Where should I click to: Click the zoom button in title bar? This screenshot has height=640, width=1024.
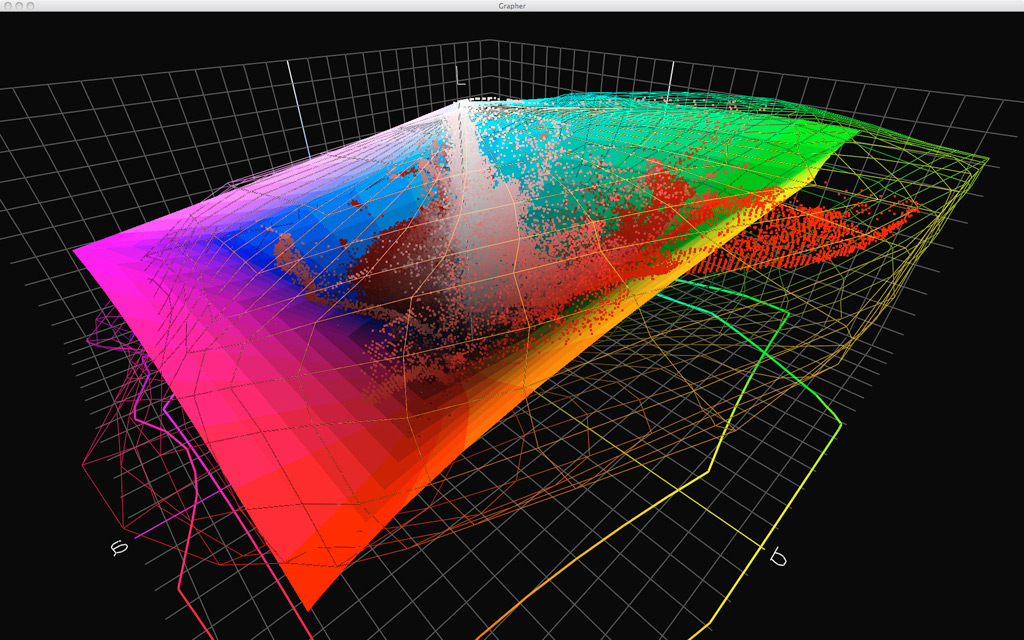(30, 6)
